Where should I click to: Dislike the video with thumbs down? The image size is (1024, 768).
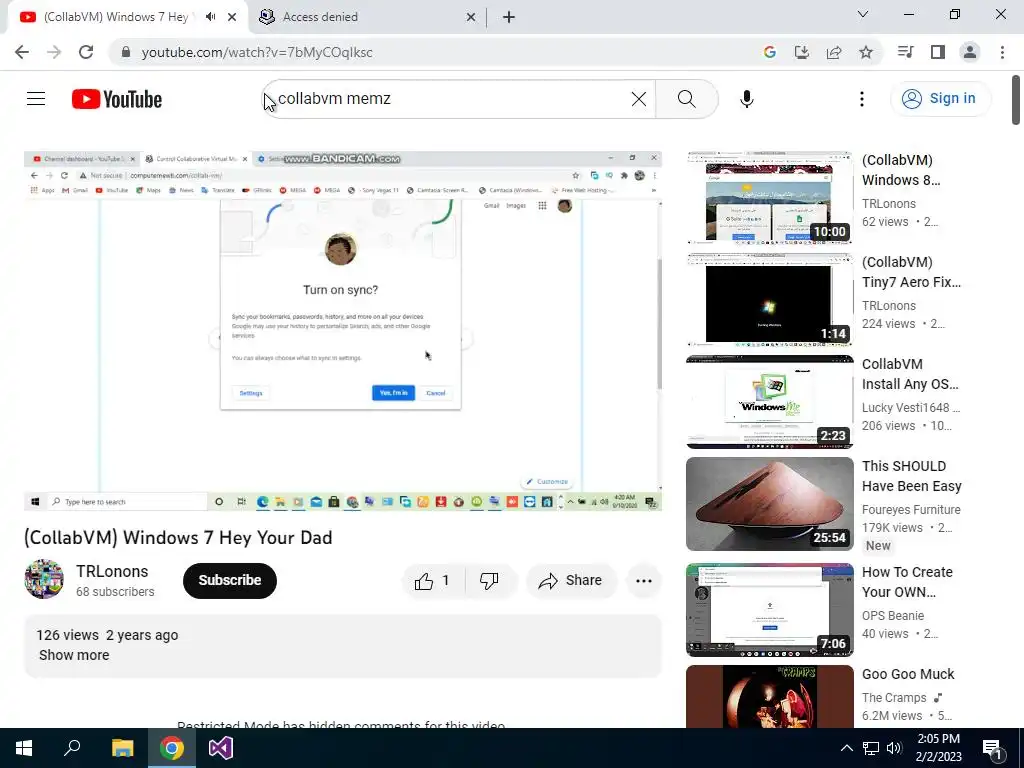pos(489,581)
